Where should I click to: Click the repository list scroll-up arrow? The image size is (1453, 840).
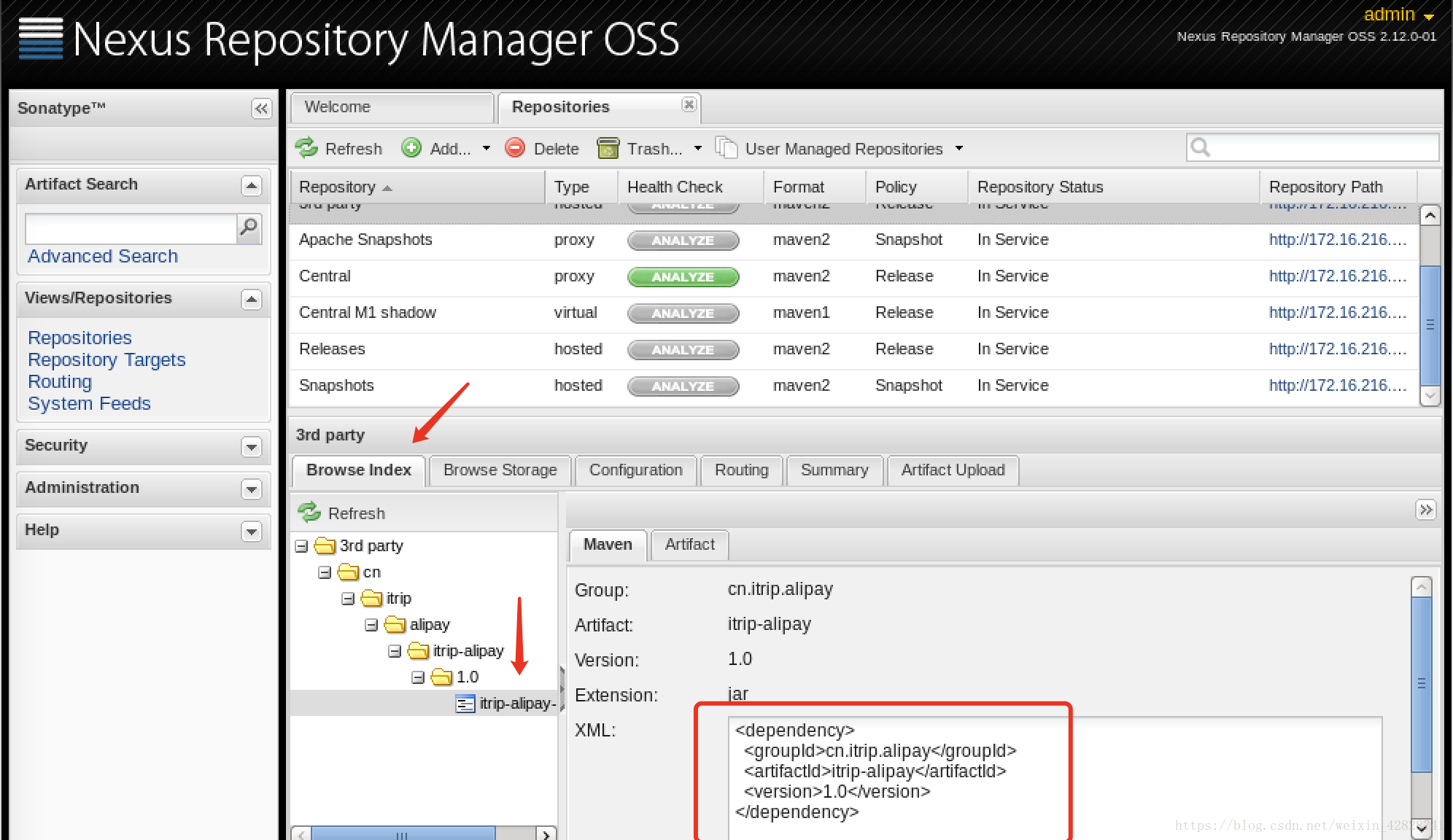click(1430, 215)
